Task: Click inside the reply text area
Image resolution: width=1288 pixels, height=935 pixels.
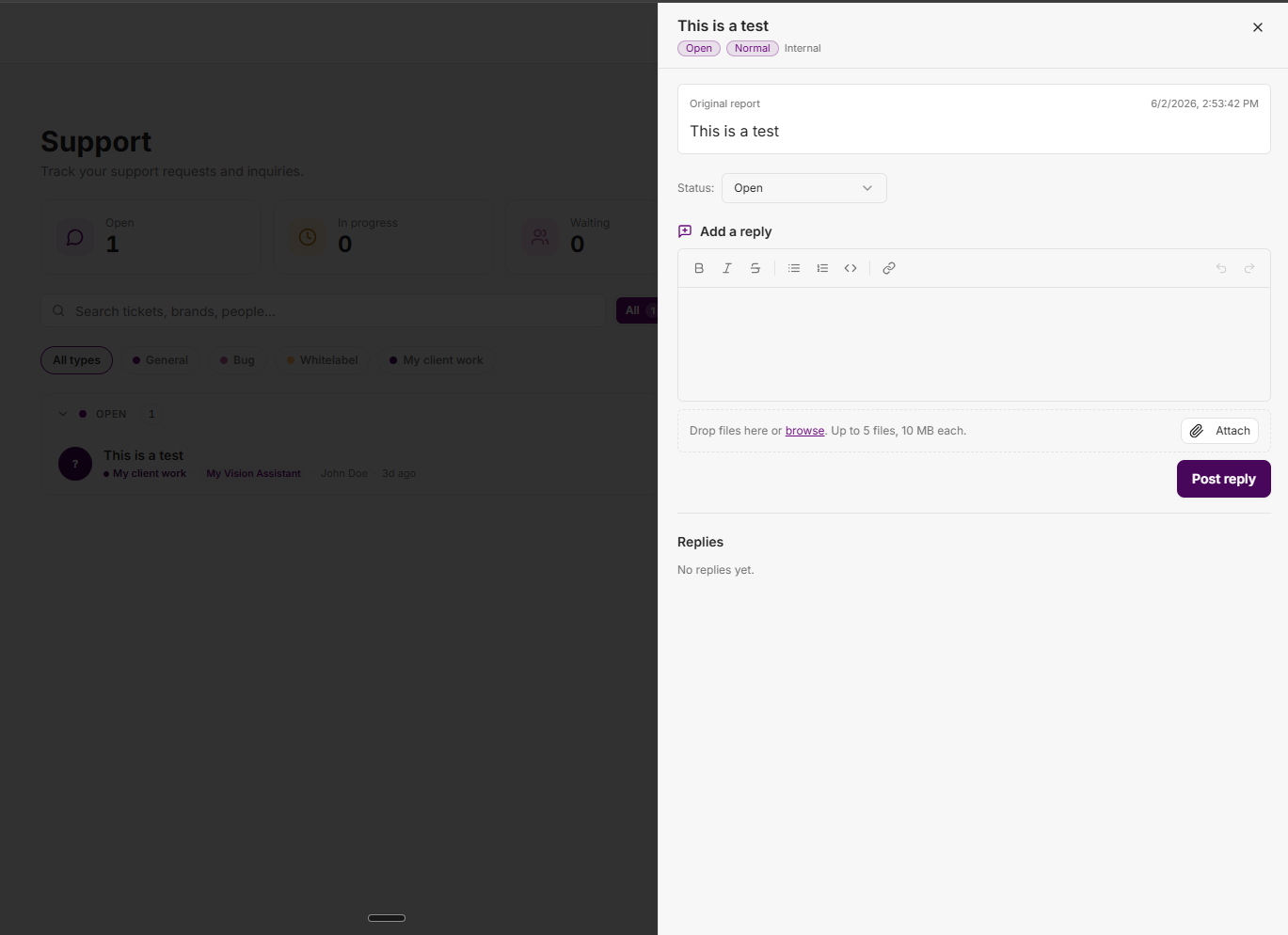Action: point(974,344)
